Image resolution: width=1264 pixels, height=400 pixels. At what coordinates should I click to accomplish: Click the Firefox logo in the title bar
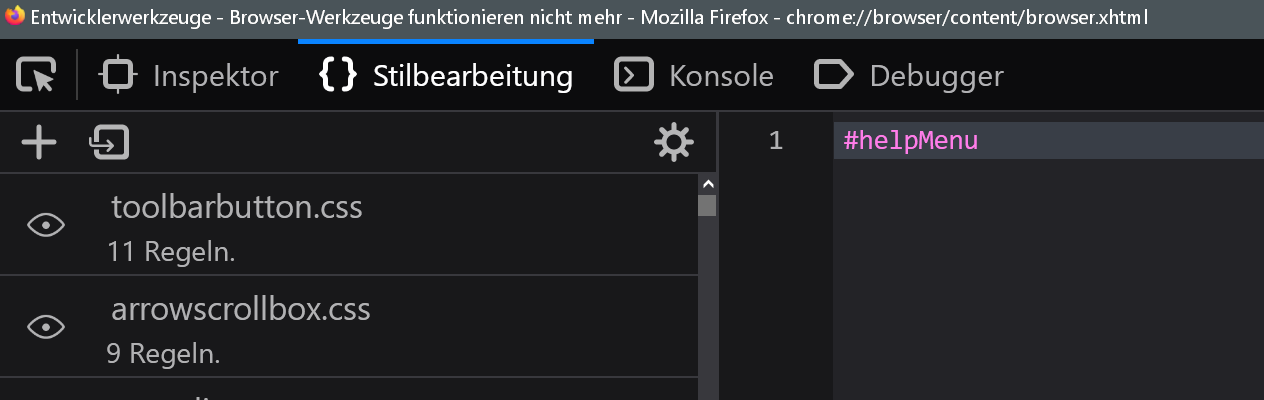pos(14,17)
